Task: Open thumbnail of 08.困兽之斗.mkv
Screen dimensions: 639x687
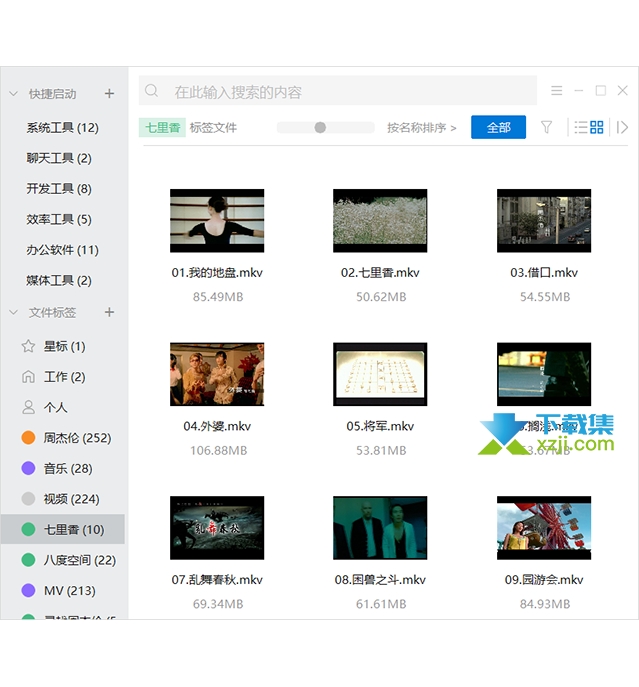Action: point(380,528)
